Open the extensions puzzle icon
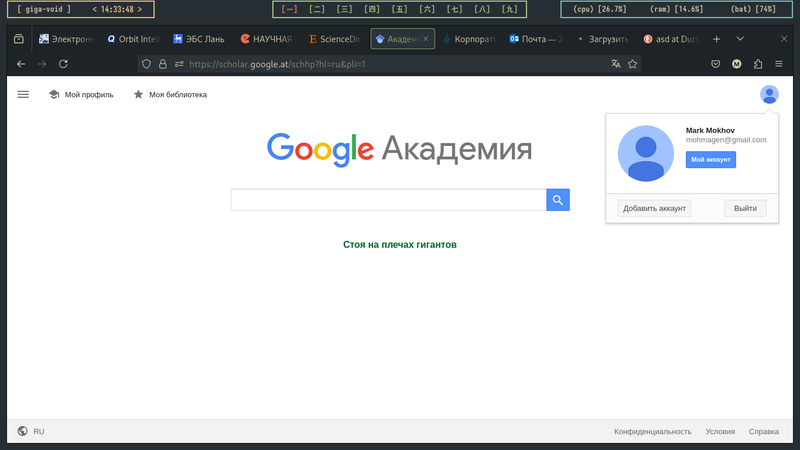The height and width of the screenshot is (450, 800). (758, 64)
